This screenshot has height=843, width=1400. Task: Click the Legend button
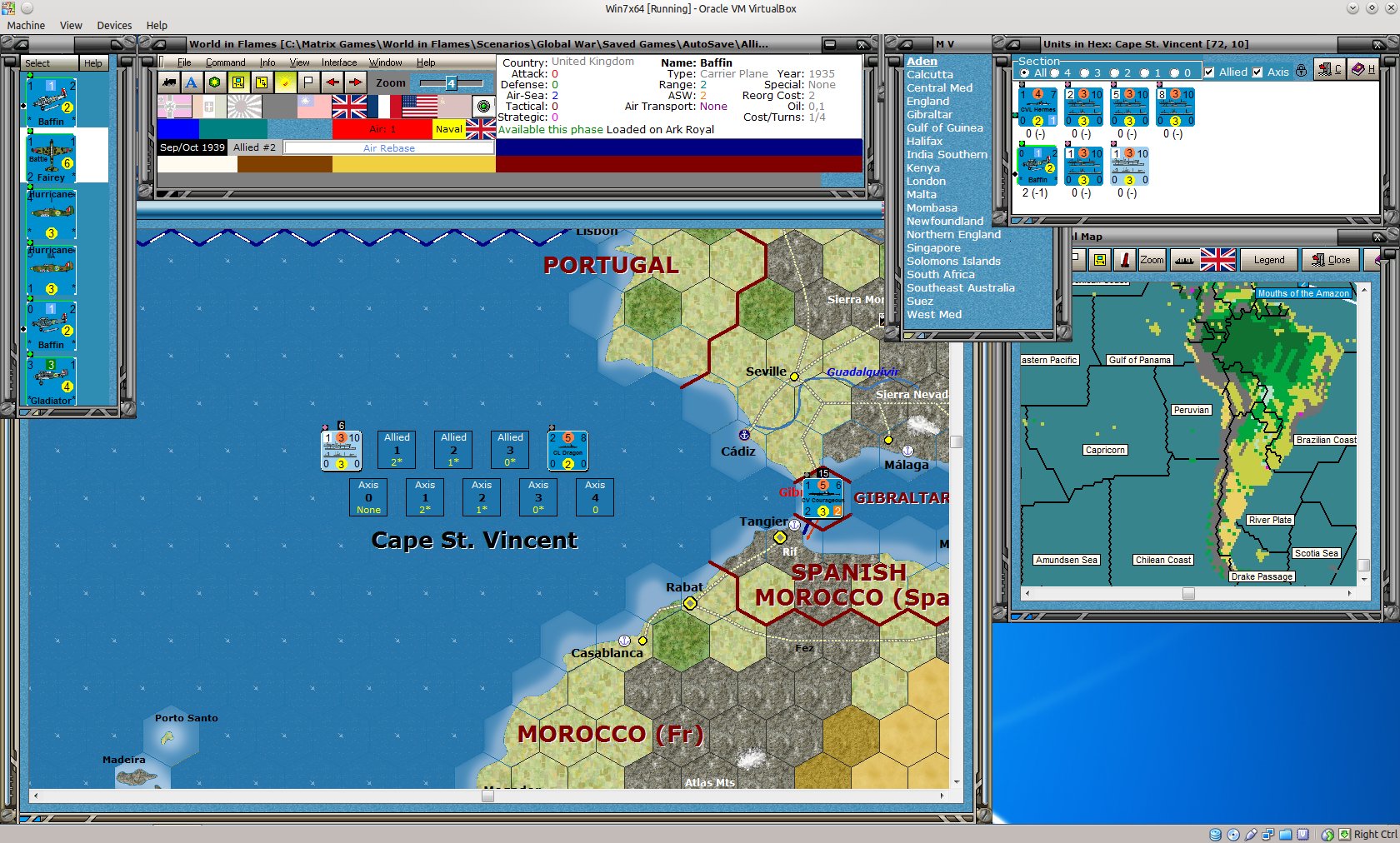(x=1269, y=260)
